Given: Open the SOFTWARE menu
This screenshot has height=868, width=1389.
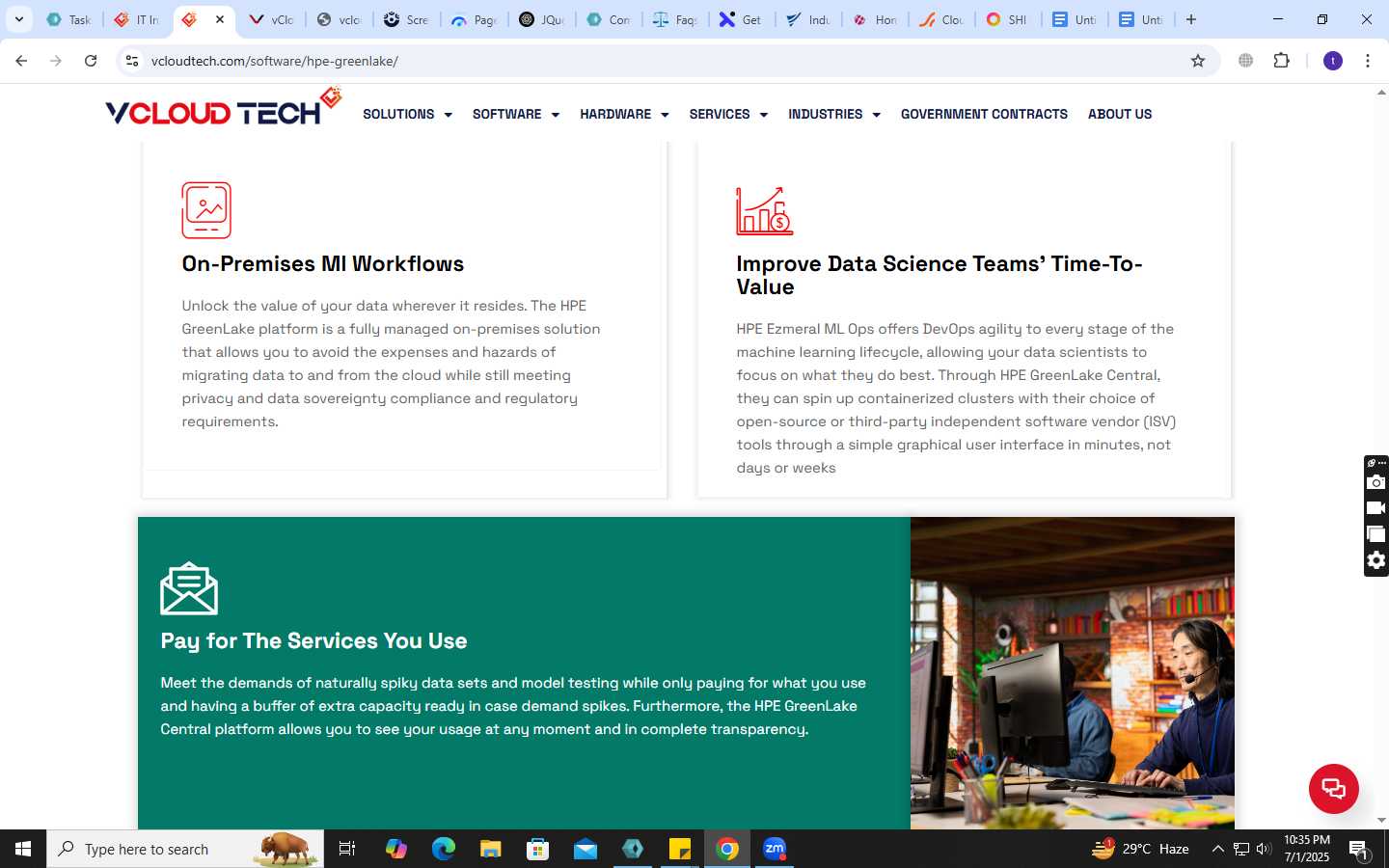Looking at the screenshot, I should click(x=506, y=114).
